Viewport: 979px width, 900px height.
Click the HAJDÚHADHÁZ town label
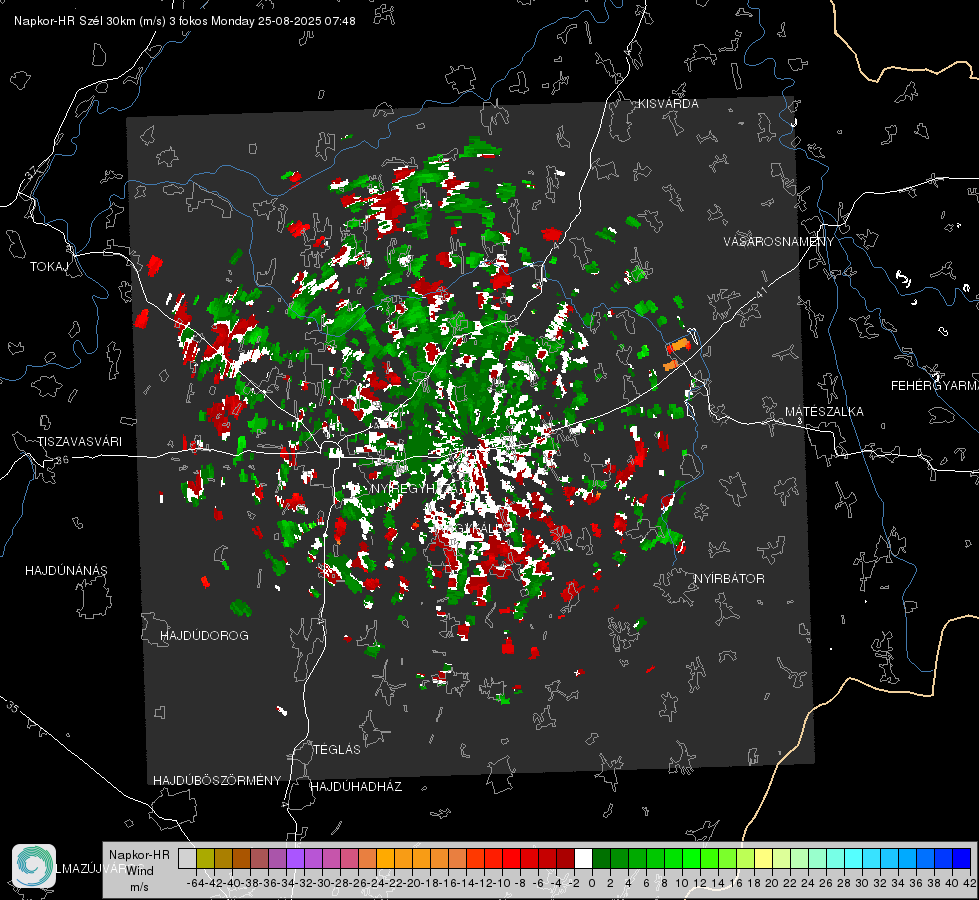click(356, 786)
